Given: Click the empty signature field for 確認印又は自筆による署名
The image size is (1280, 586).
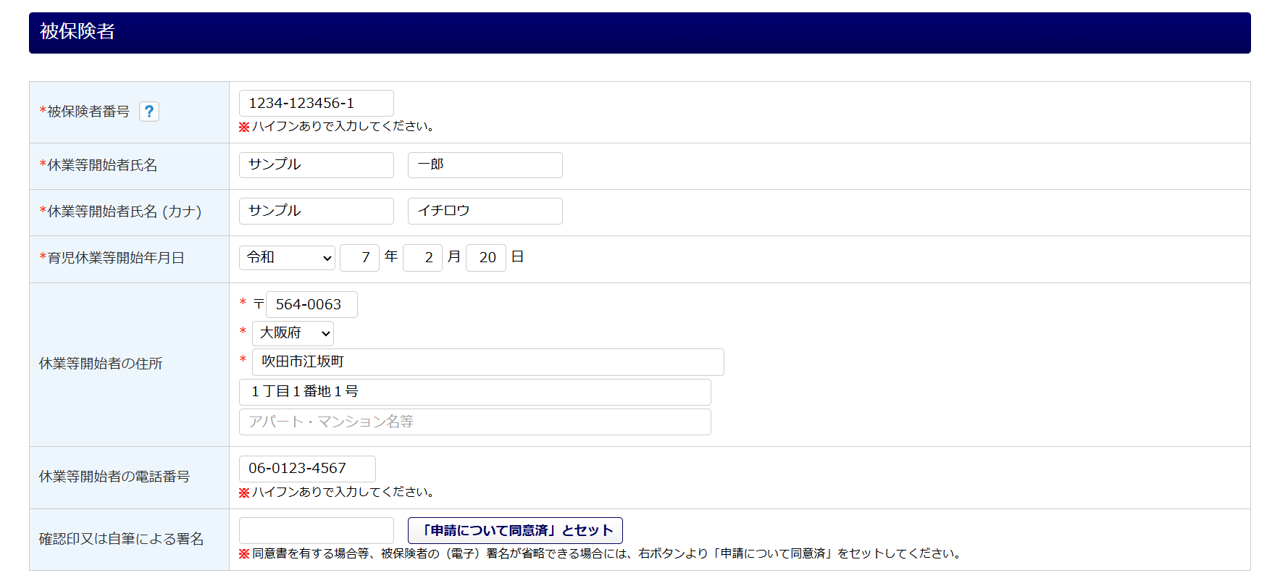Looking at the screenshot, I should [x=316, y=531].
